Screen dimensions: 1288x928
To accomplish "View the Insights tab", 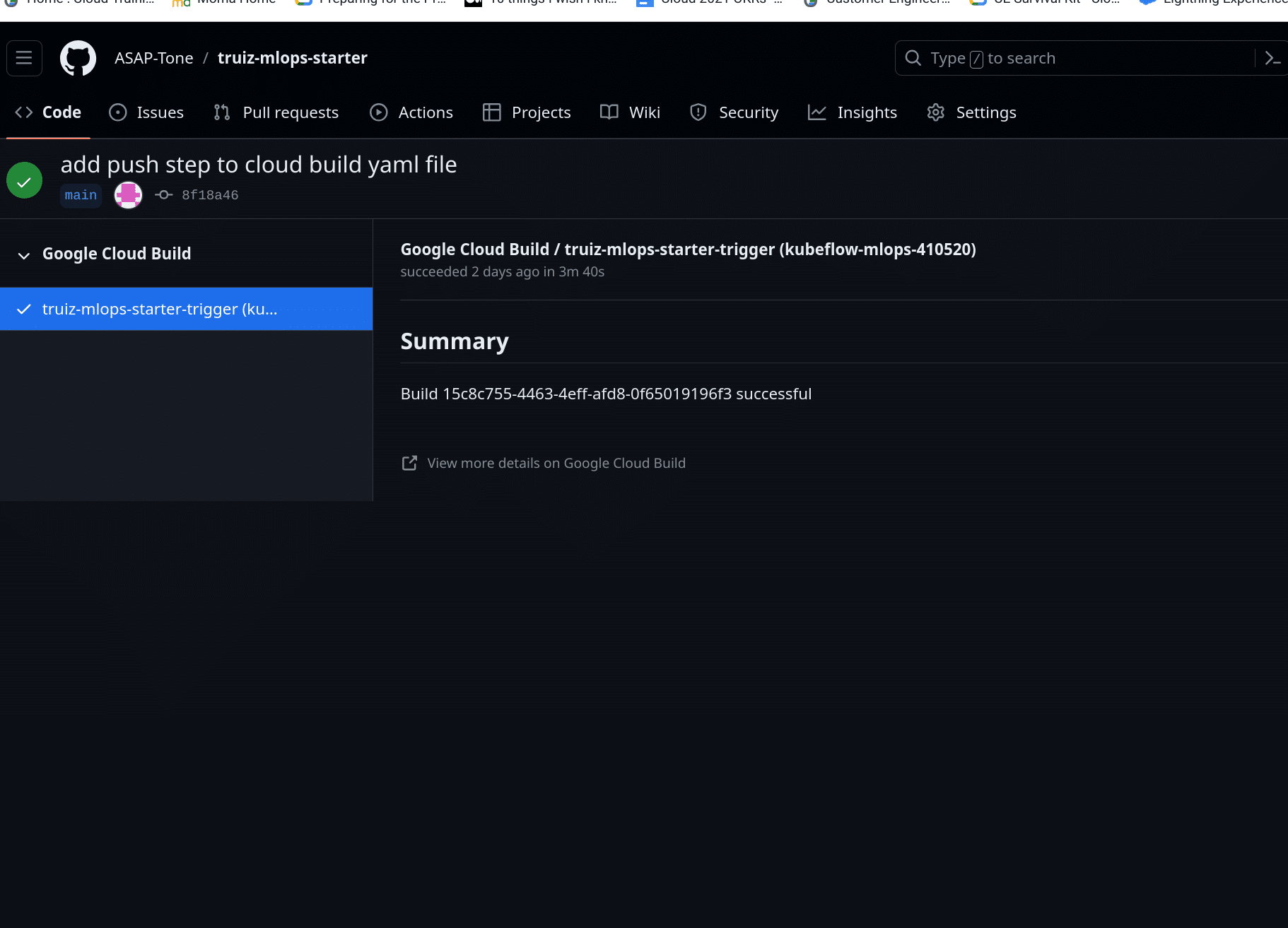I will pyautogui.click(x=853, y=112).
